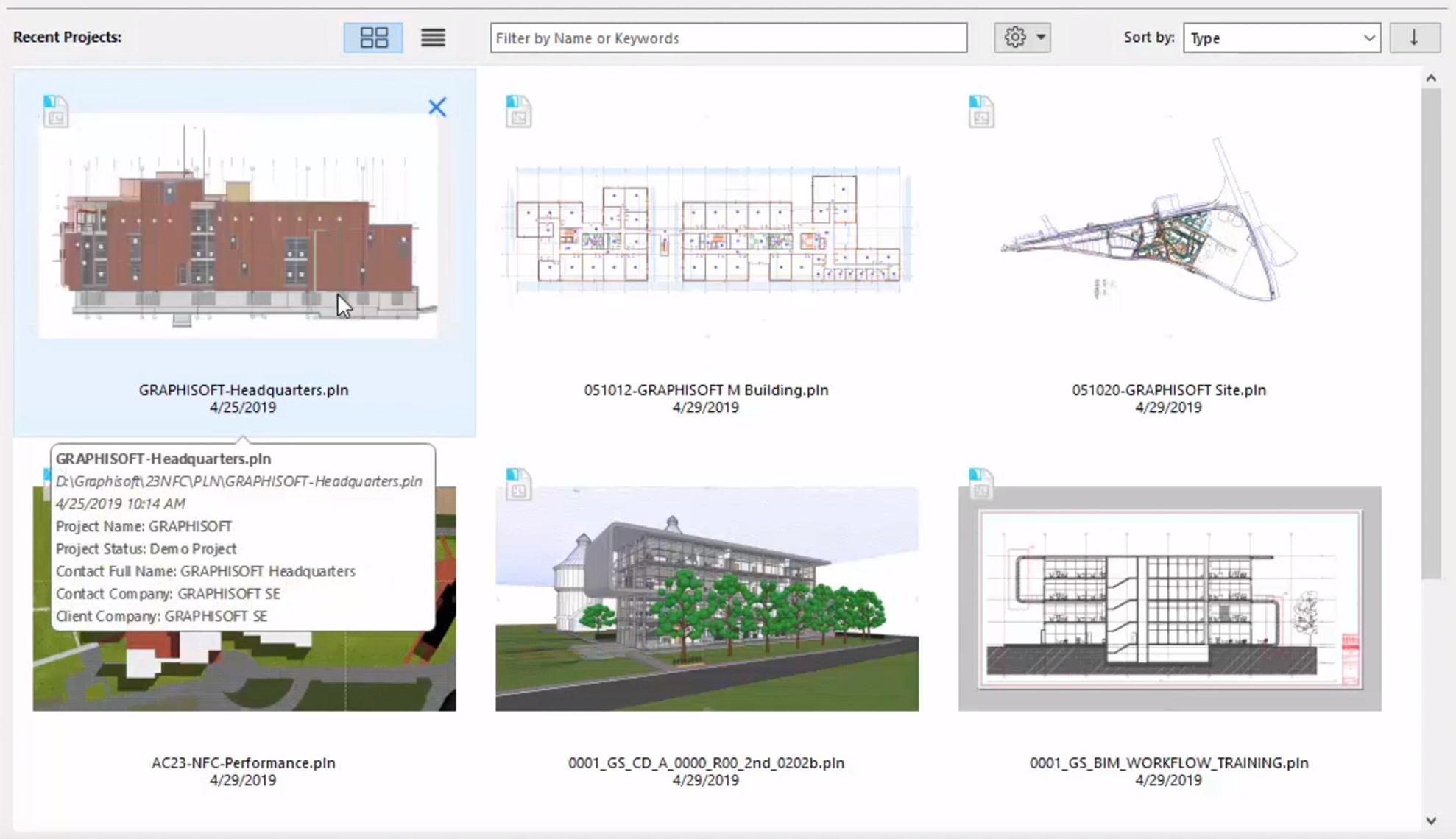
Task: Click the file icon on 0001_GS_CD_A_0000 tile
Action: tap(518, 484)
